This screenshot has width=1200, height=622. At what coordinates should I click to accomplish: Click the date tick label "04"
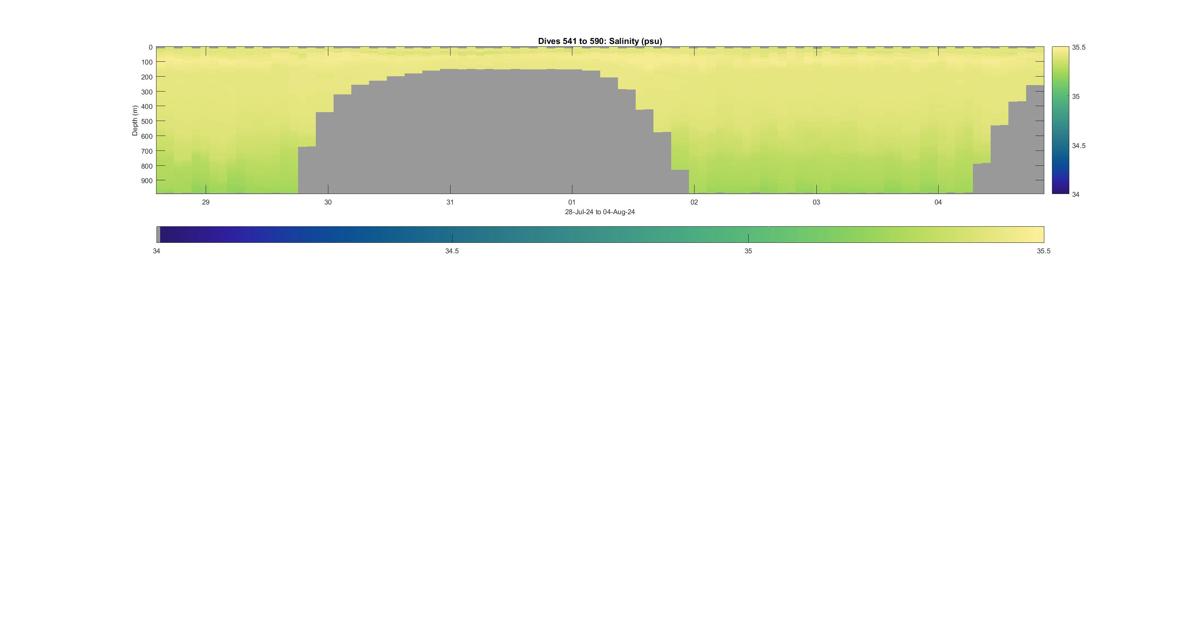(938, 202)
